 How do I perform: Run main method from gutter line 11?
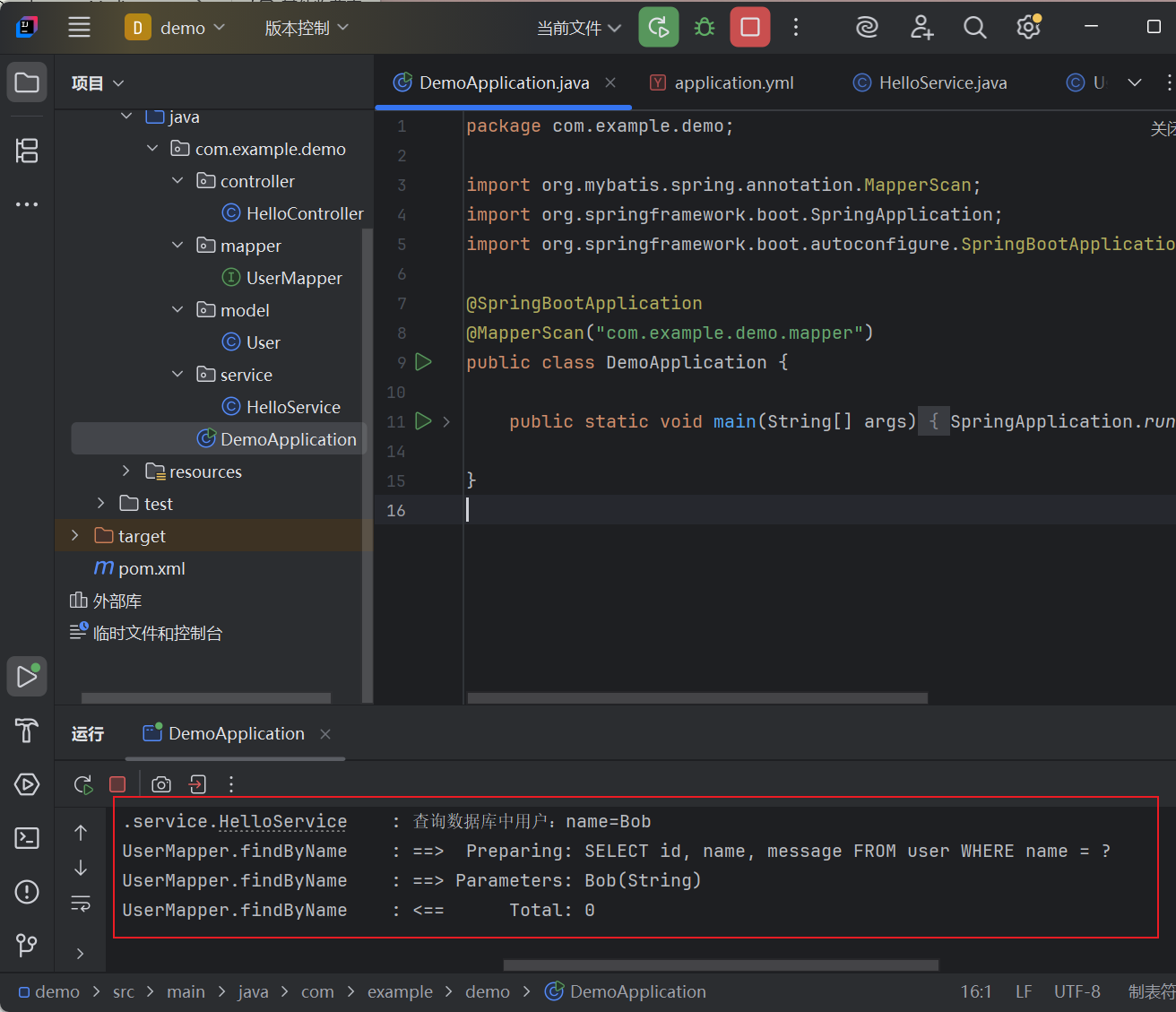[x=424, y=421]
